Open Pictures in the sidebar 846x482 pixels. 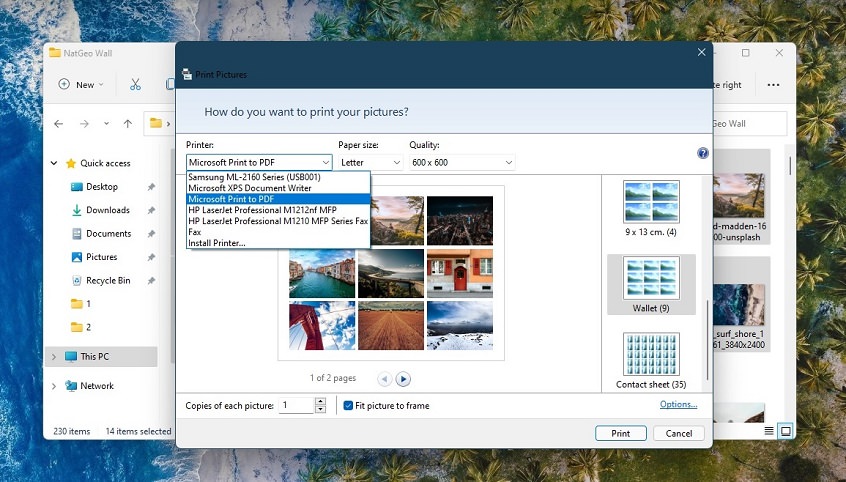tap(101, 257)
